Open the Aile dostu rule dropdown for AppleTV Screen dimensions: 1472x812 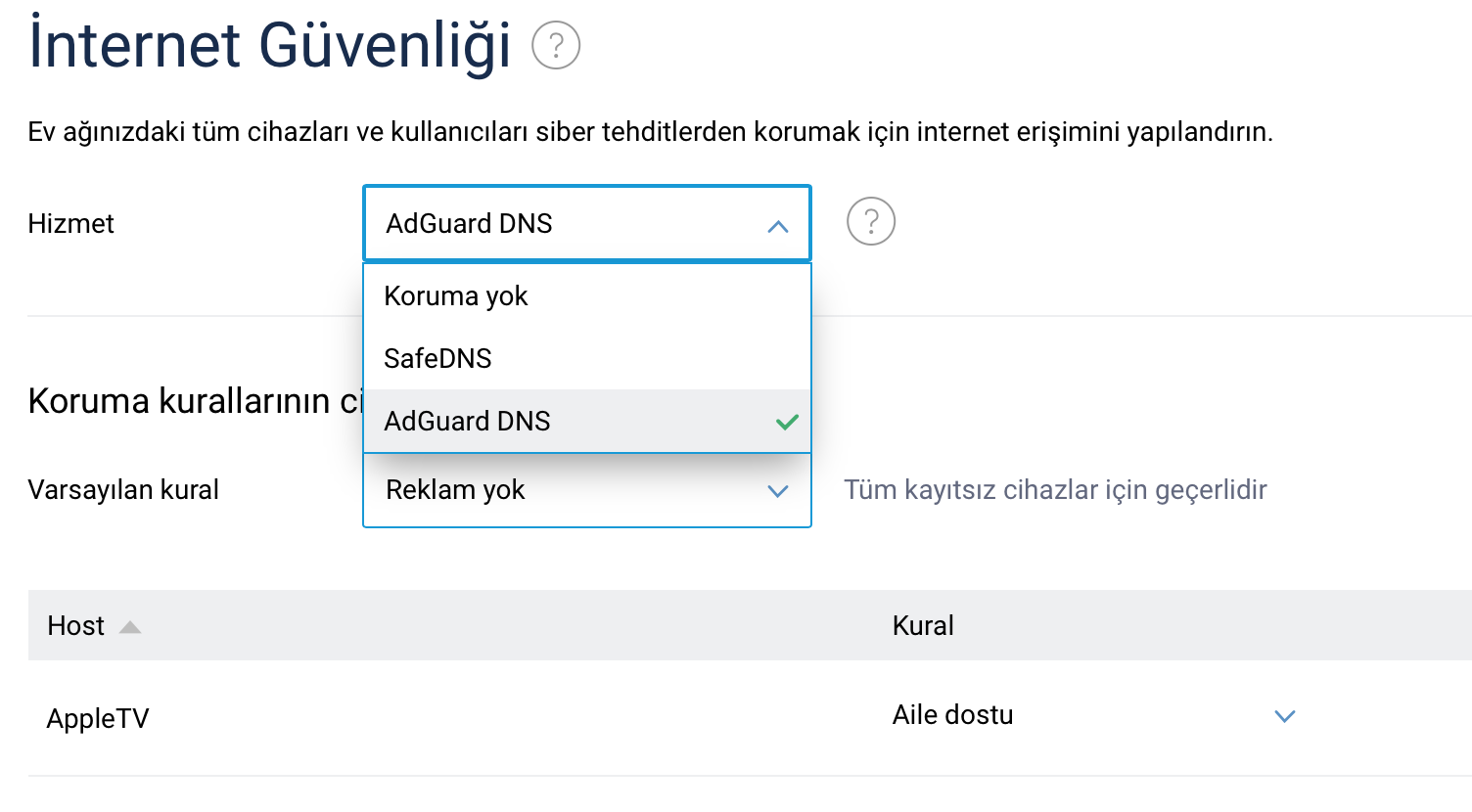[1094, 715]
